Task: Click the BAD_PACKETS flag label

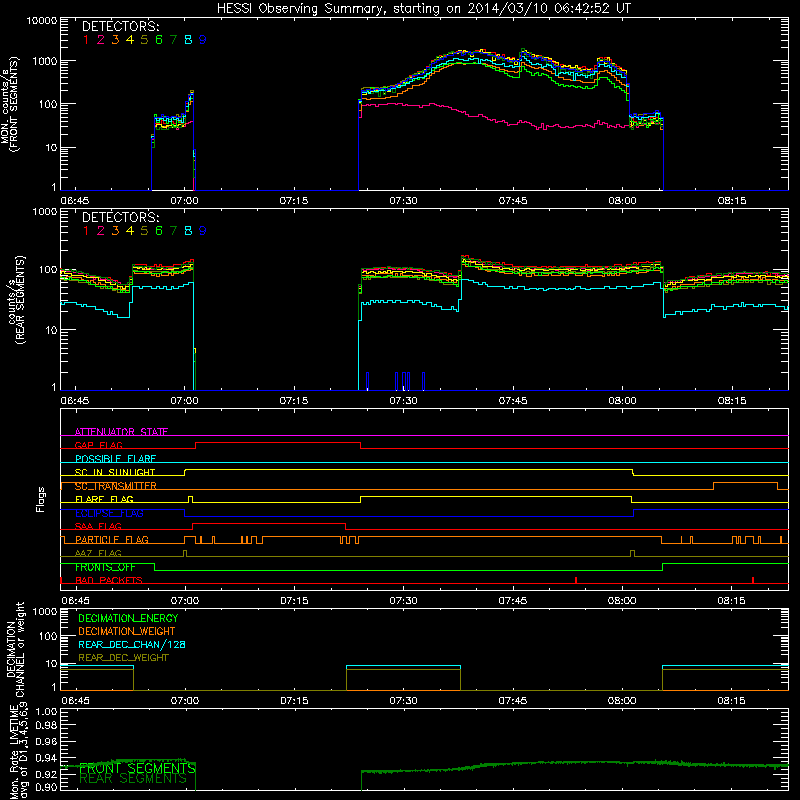Action: point(109,580)
